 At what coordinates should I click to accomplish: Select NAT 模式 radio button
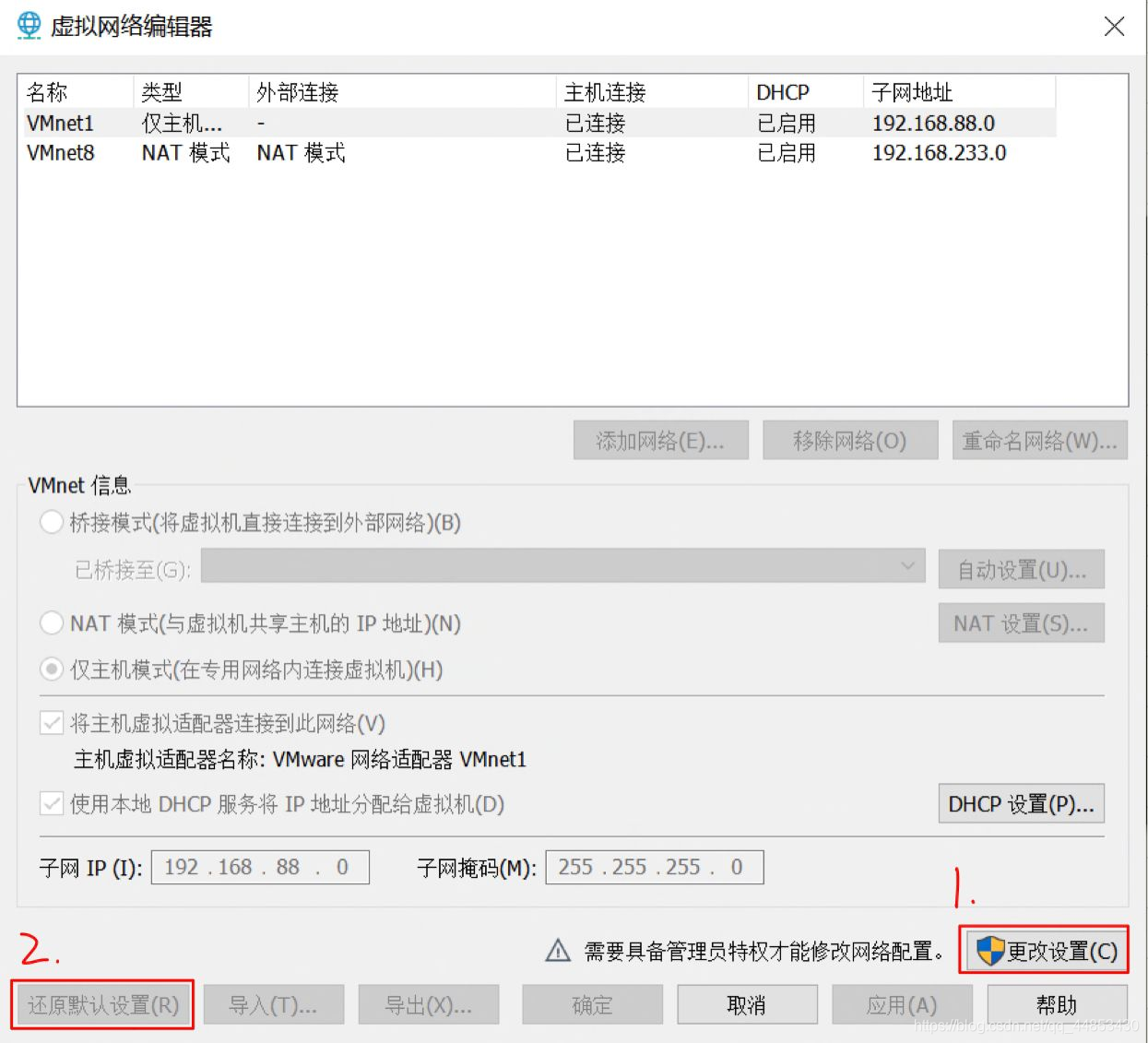[52, 623]
